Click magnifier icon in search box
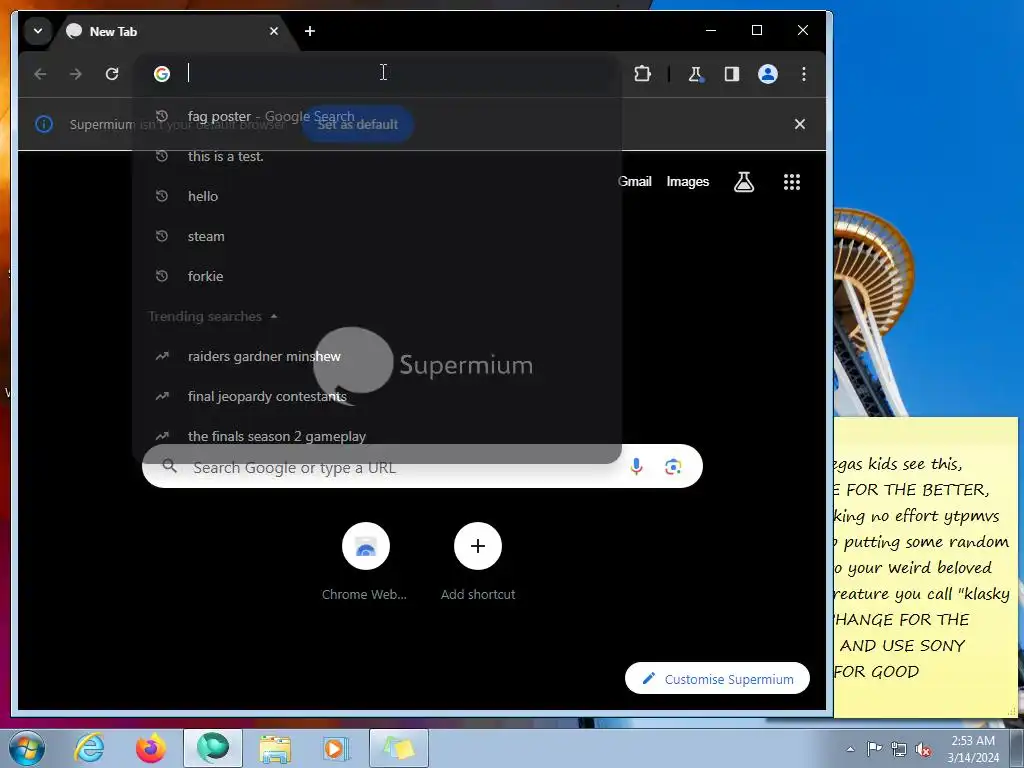 (170, 466)
